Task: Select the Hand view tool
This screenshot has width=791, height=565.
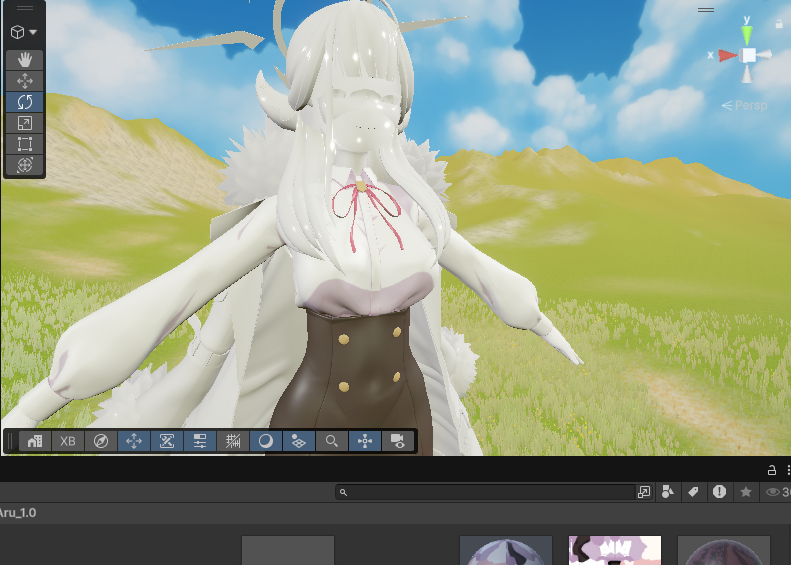Action: 25,60
